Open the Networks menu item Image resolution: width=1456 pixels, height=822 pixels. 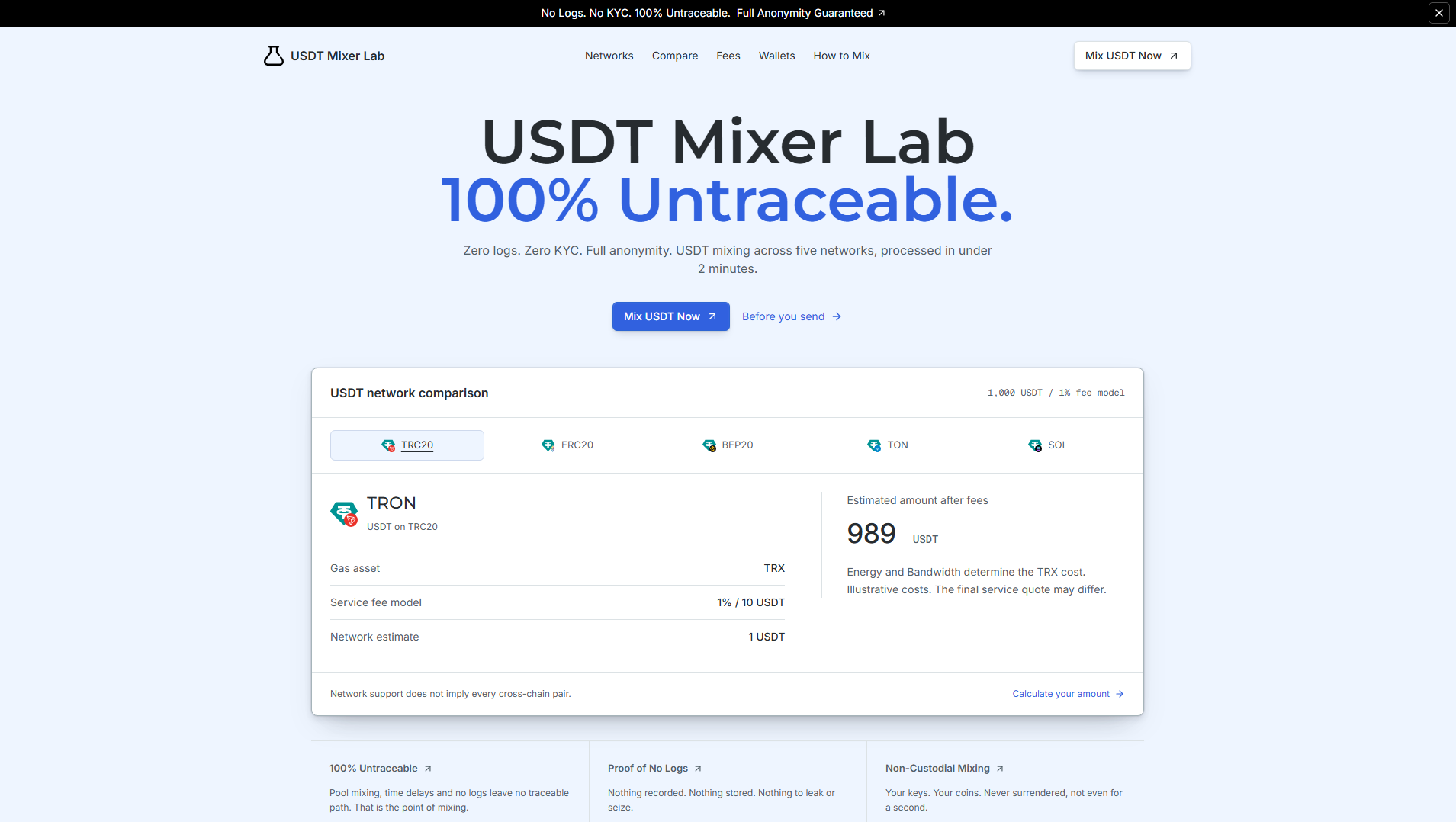[609, 56]
